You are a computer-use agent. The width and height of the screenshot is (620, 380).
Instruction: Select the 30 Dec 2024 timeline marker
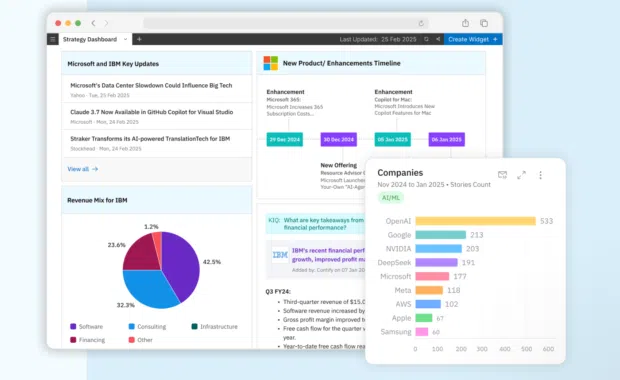(x=338, y=139)
